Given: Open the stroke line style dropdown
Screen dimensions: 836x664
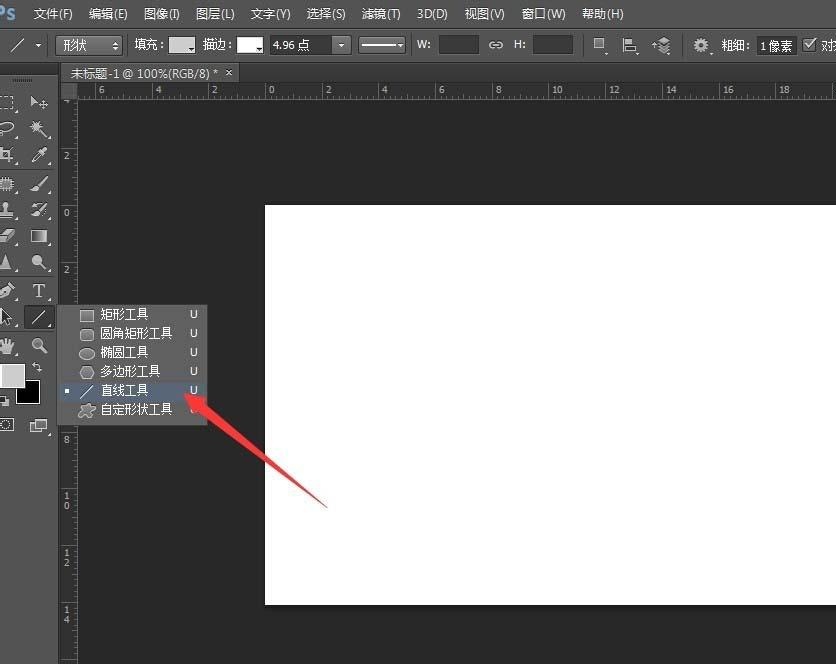Looking at the screenshot, I should (382, 45).
